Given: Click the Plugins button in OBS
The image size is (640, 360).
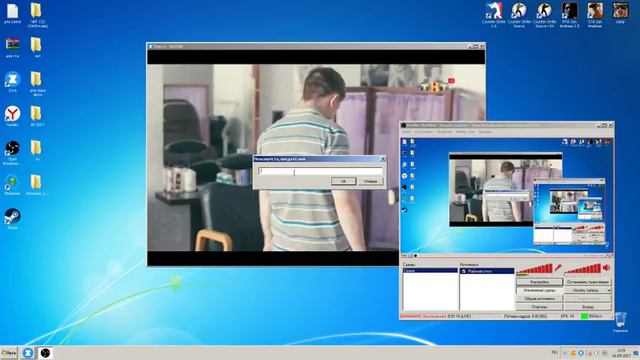Looking at the screenshot, I should 539,307.
